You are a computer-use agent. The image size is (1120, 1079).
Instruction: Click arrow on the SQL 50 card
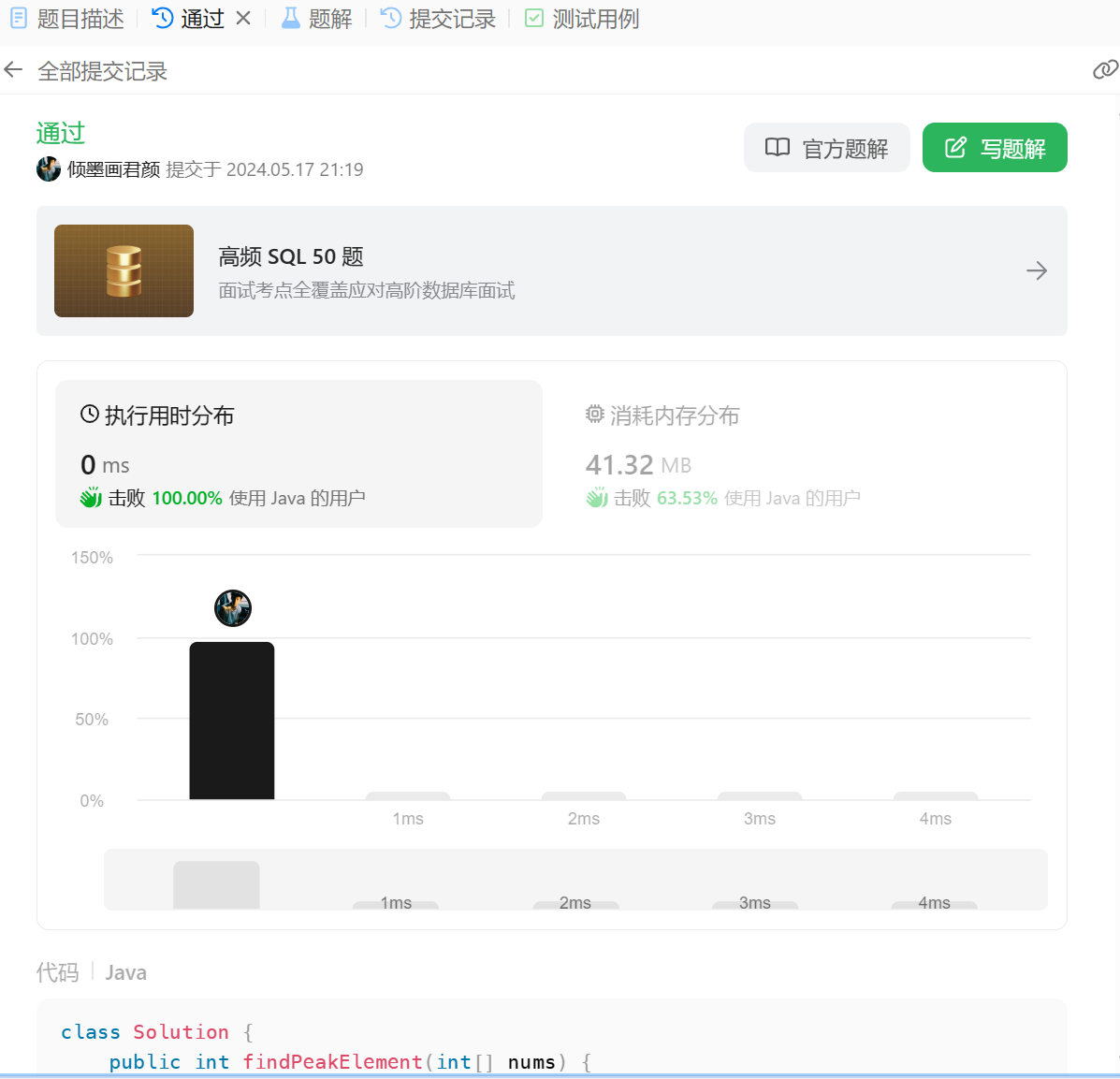[x=1037, y=270]
